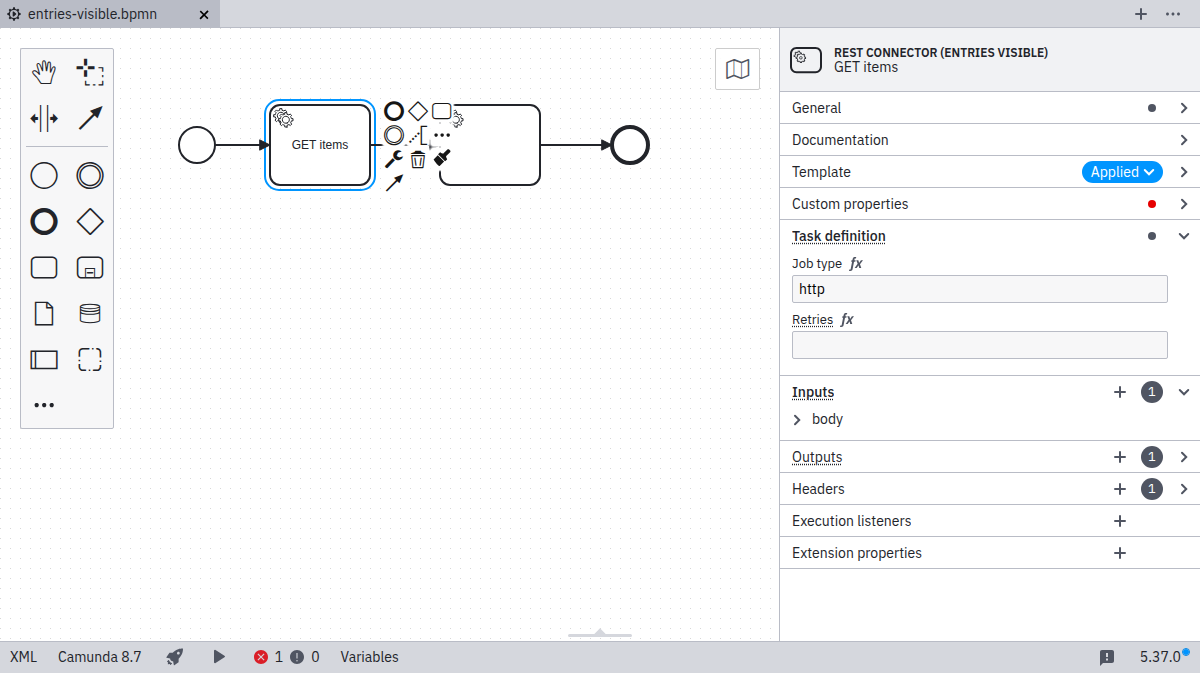The image size is (1200, 673).
Task: Open the Applied template dropdown
Action: pos(1121,172)
